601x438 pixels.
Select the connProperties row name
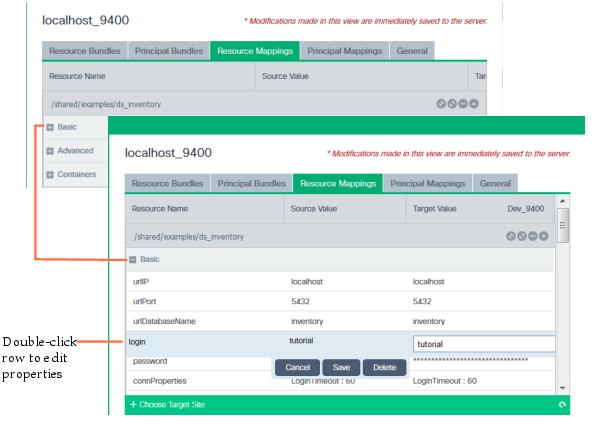tap(159, 381)
